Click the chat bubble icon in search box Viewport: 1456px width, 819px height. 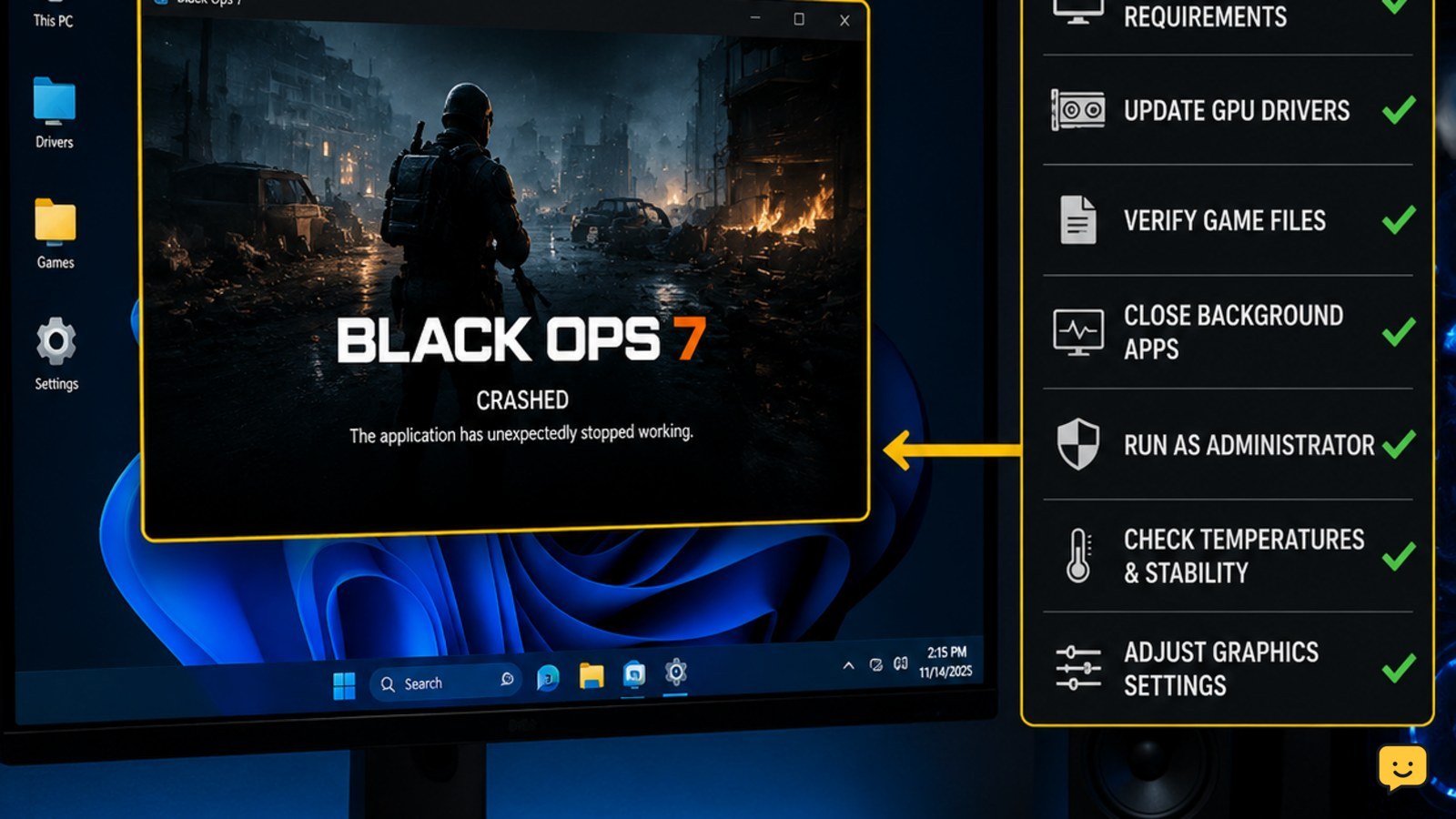pyautogui.click(x=507, y=680)
